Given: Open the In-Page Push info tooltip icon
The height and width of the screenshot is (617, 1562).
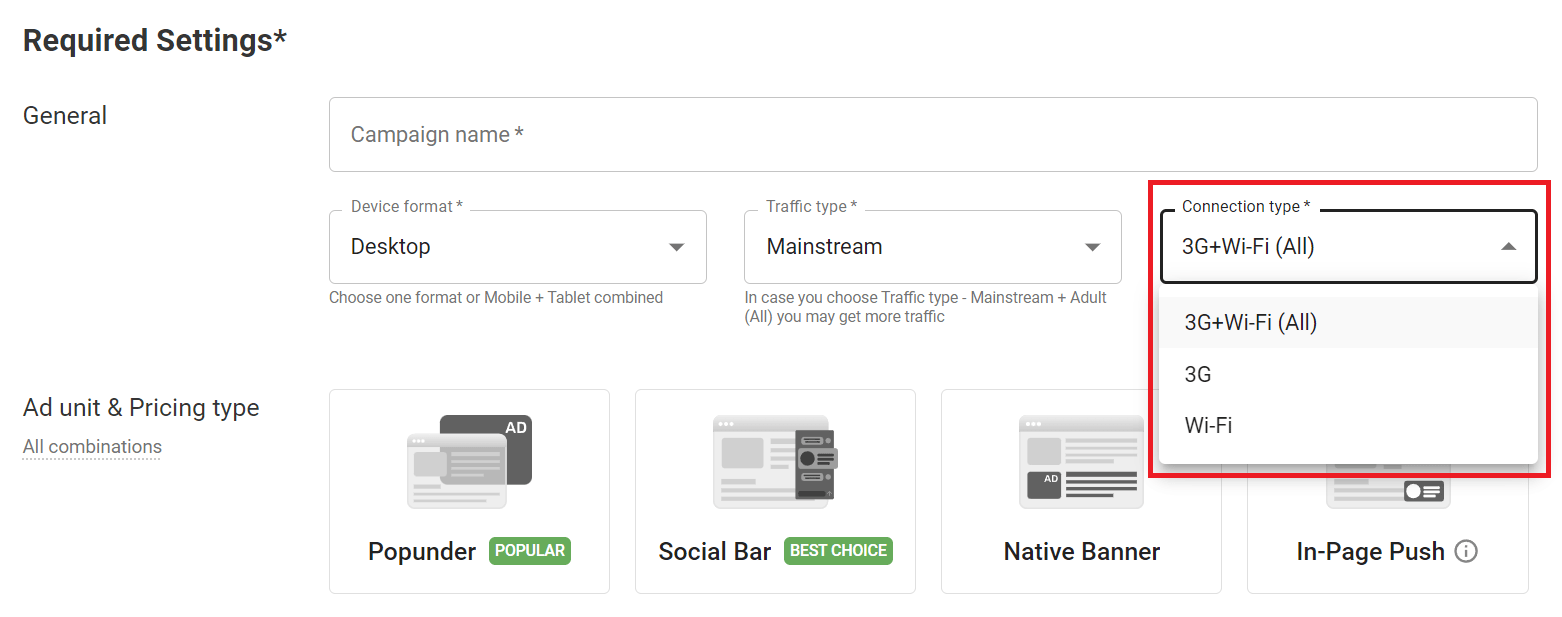Looking at the screenshot, I should coord(1466,551).
